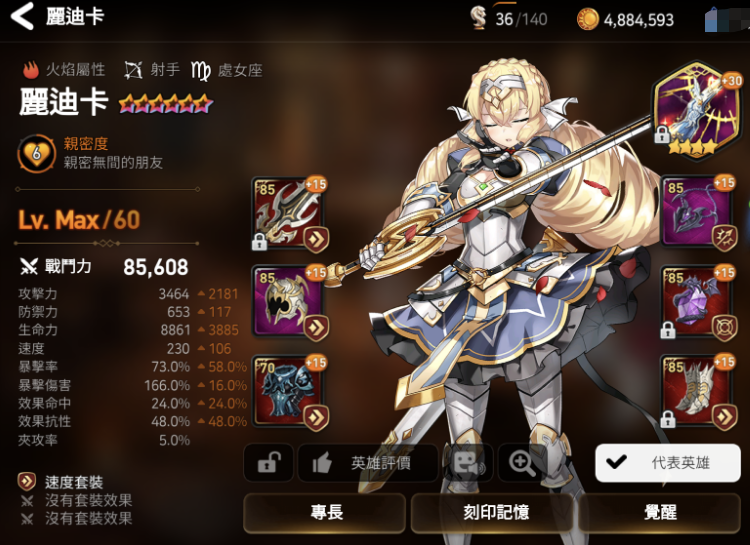Image resolution: width=750 pixels, height=545 pixels.
Task: Open 英雄評價 hero rating
Action: [368, 463]
